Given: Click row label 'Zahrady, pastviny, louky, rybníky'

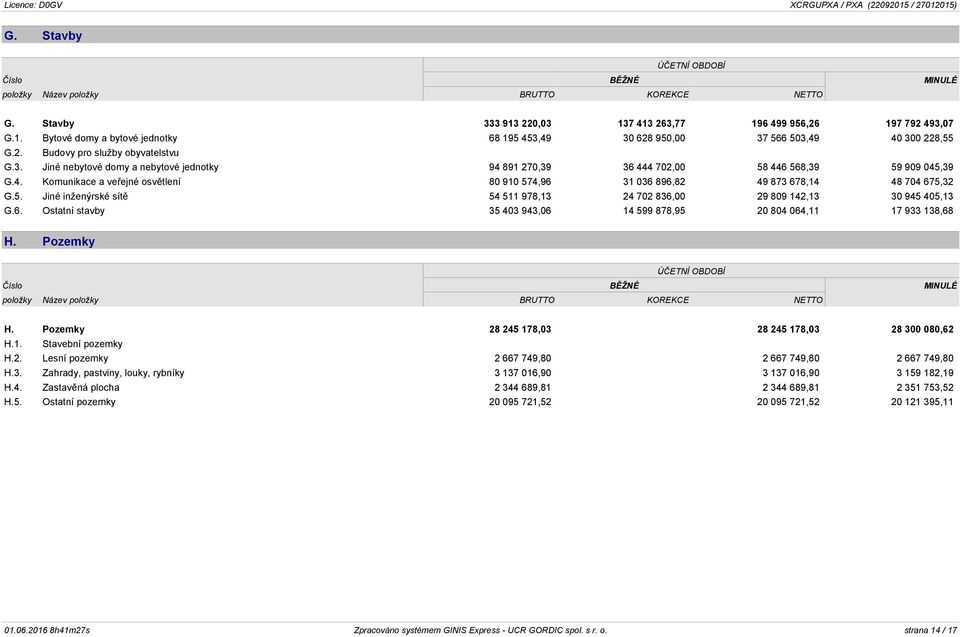Looking at the screenshot, I should pyautogui.click(x=113, y=373).
